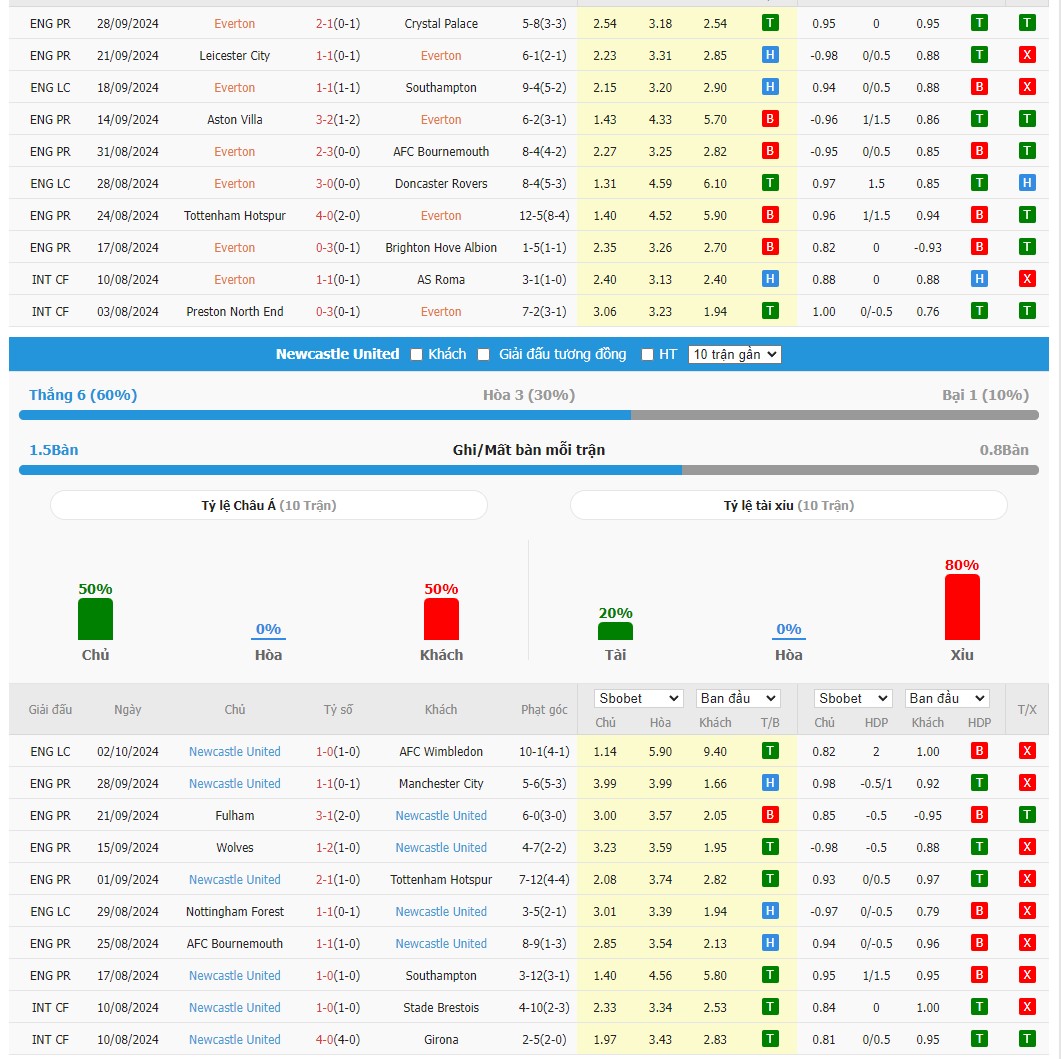Open the Ban đầu dropdown above T/B column
The height and width of the screenshot is (1059, 1061).
(x=738, y=698)
